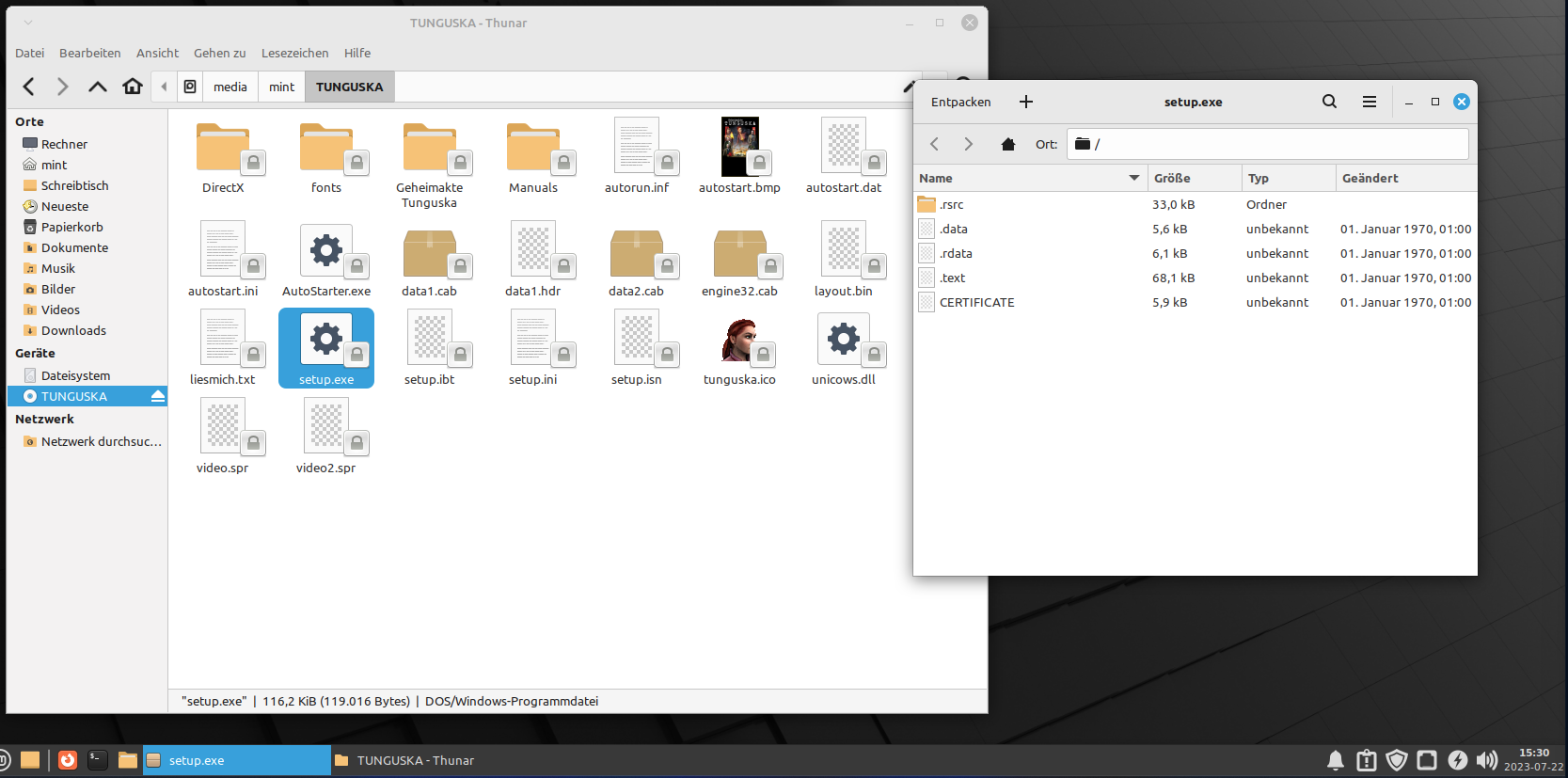Select the engine32.cab archive
The width and height of the screenshot is (1568, 778).
coord(740,261)
